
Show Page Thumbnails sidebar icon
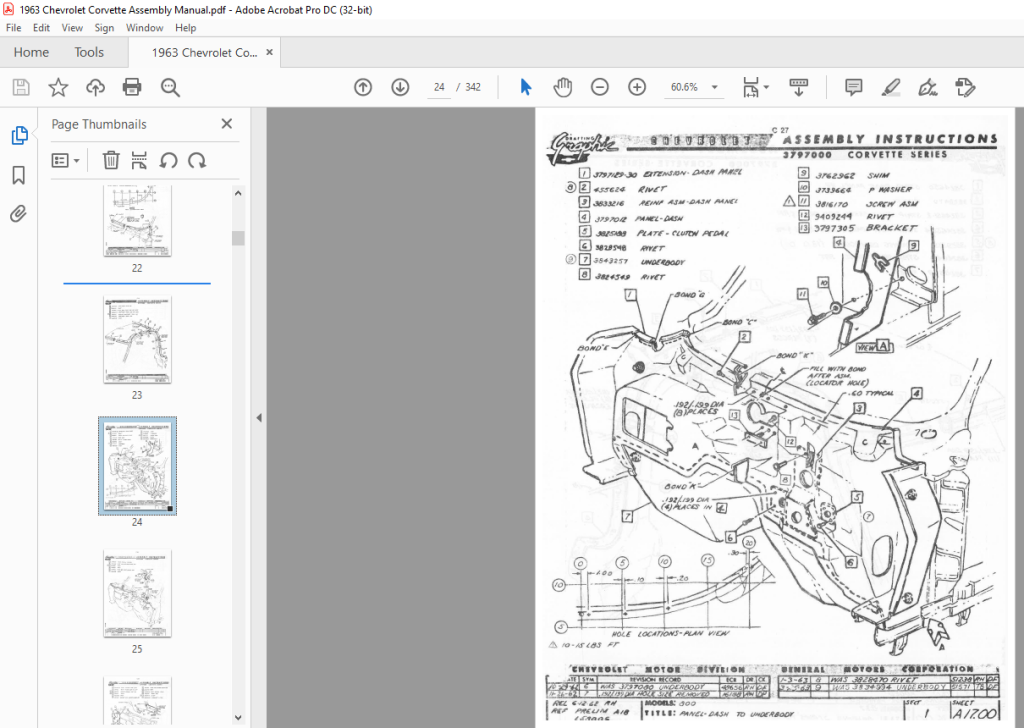[19, 135]
